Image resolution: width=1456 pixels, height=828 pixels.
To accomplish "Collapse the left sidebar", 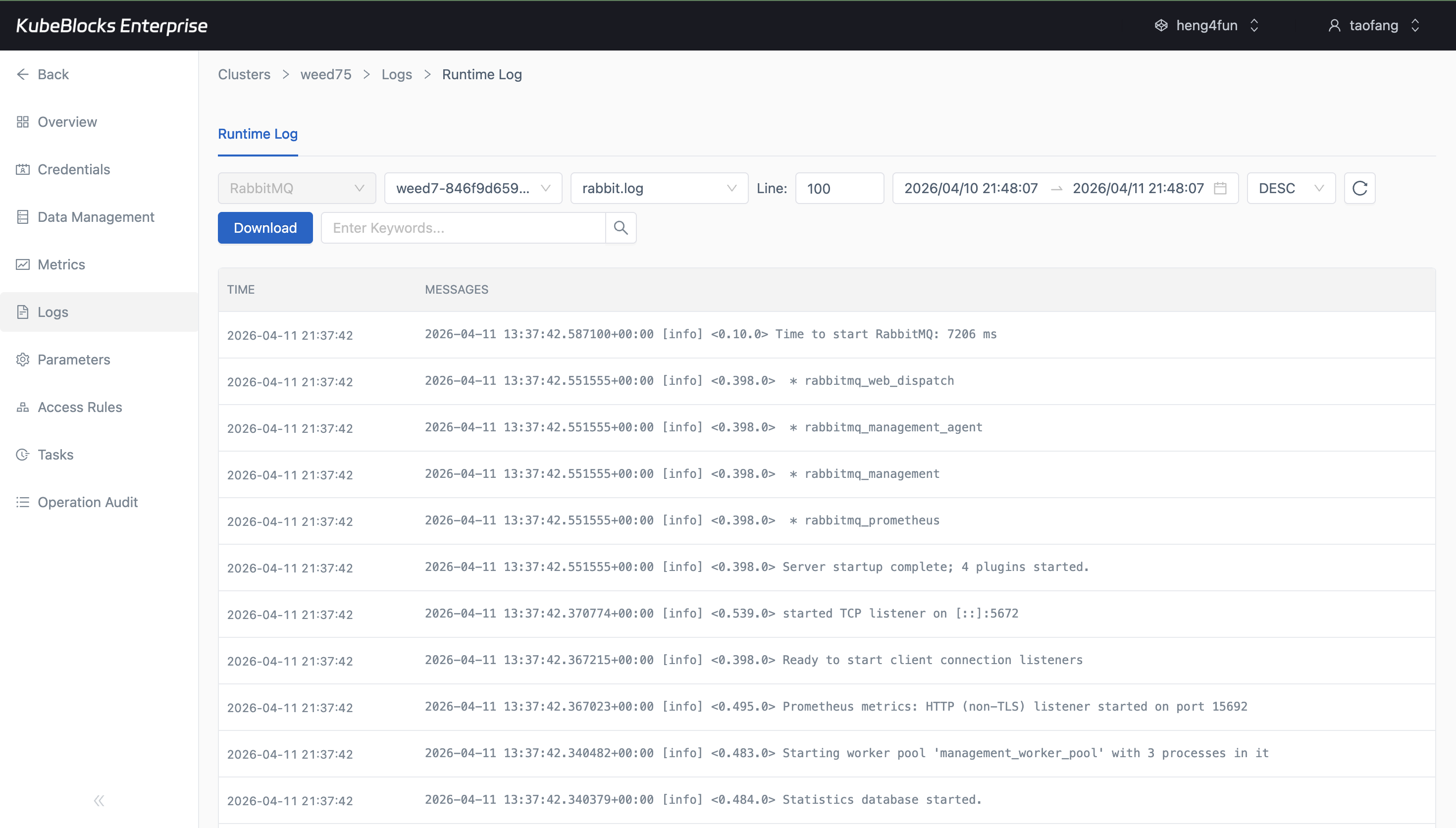I will 99,800.
